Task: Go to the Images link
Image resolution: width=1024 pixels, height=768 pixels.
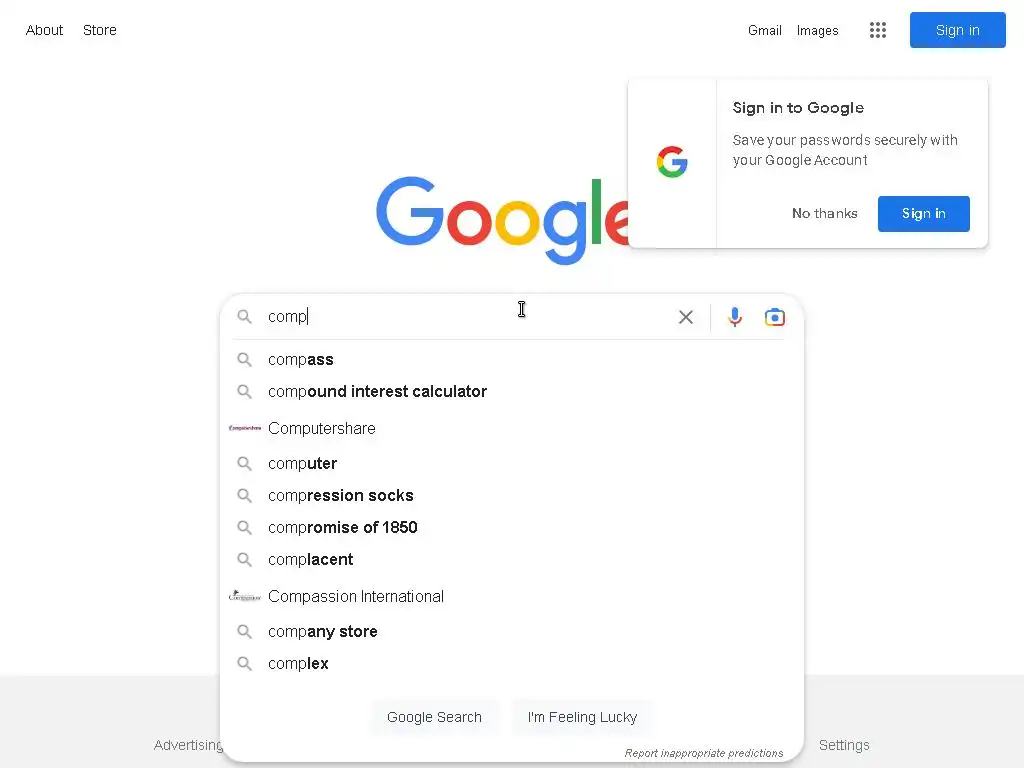Action: point(817,30)
